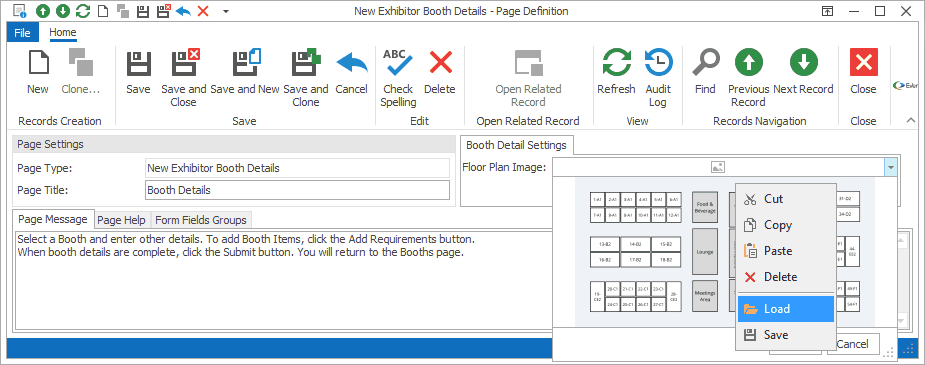The image size is (925, 365).
Task: Click the Refresh ribbon button
Action: click(x=616, y=72)
